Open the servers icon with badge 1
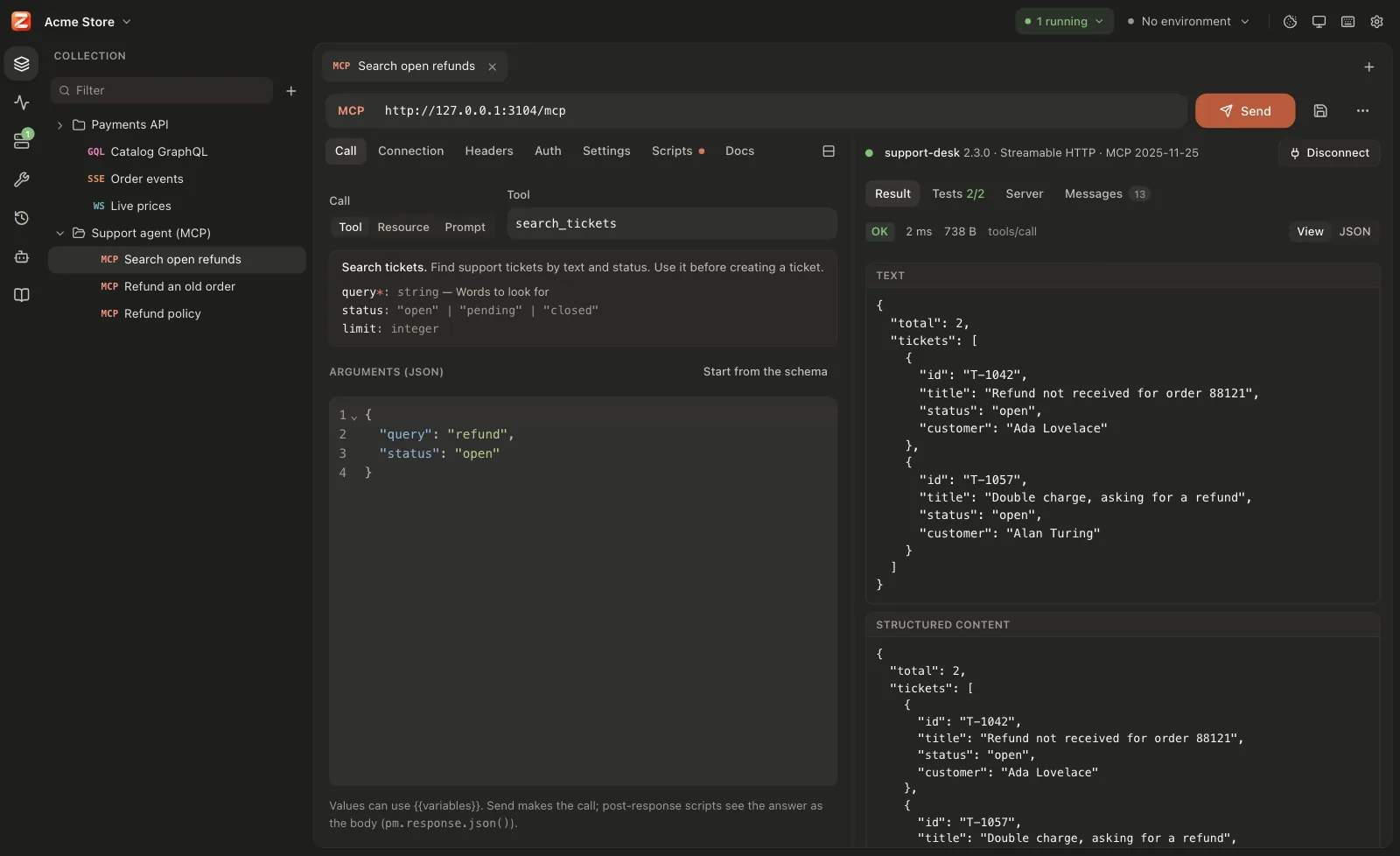This screenshot has width=1400, height=856. [x=22, y=141]
